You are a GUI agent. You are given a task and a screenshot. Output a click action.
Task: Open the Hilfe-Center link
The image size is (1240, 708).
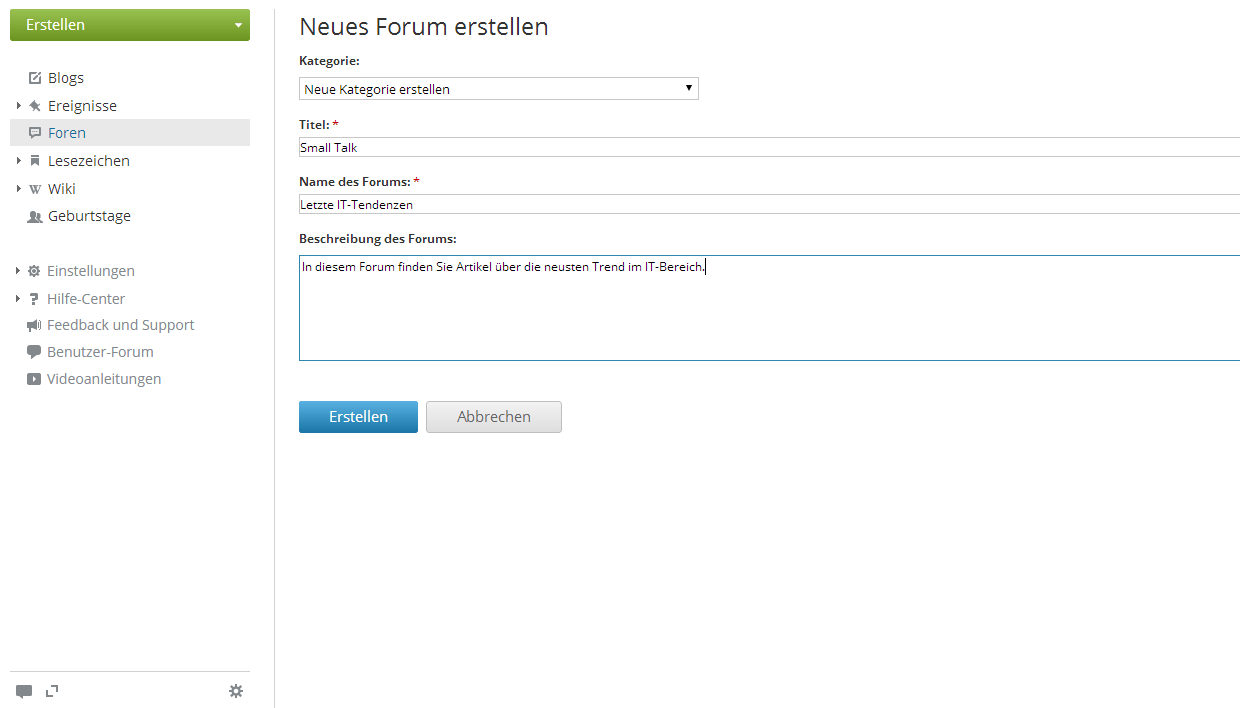pos(86,299)
